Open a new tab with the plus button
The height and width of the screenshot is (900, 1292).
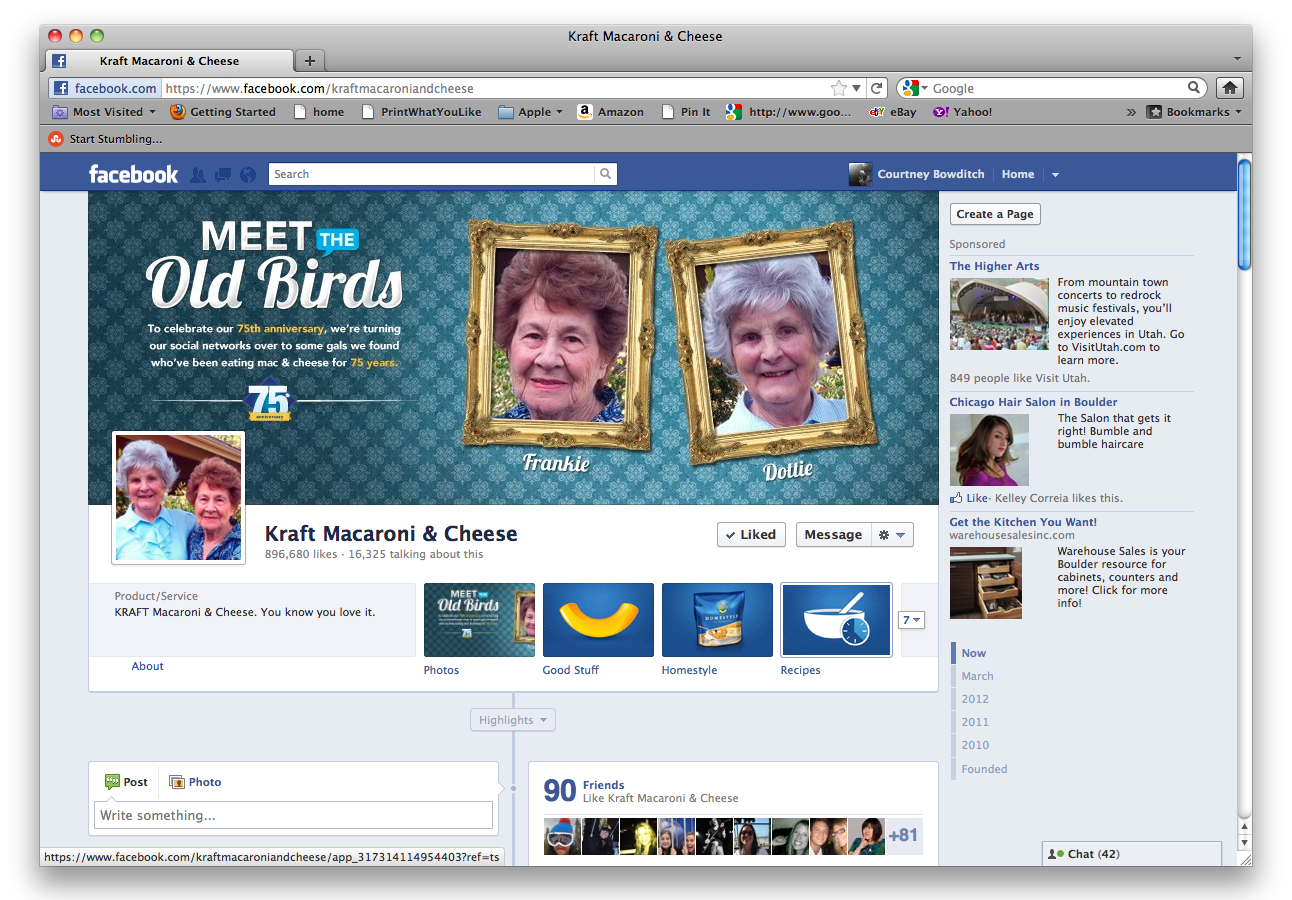click(310, 61)
